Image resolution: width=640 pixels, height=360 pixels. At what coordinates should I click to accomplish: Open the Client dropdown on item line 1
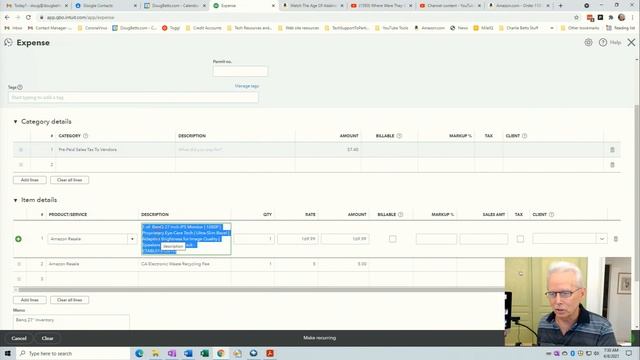click(602, 239)
